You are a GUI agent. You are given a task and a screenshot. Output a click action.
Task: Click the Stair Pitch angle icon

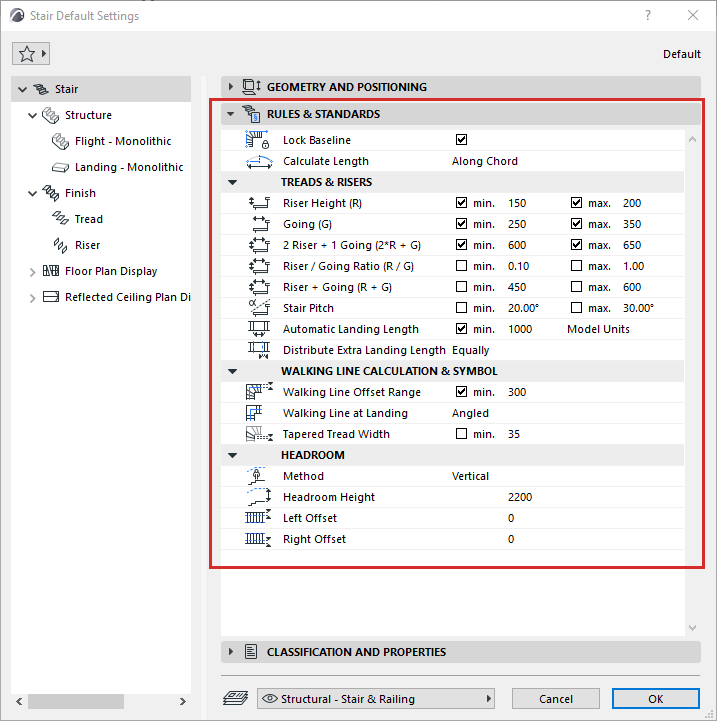coord(259,308)
